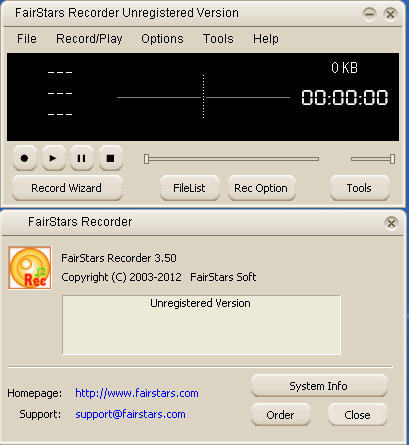Pause with the Pause button
Image resolution: width=409 pixels, height=445 pixels.
pyautogui.click(x=81, y=158)
